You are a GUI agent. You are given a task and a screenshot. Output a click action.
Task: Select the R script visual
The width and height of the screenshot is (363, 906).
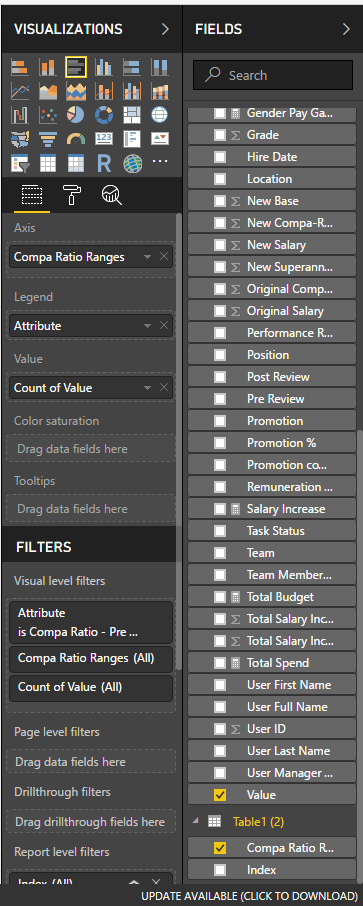[x=104, y=164]
